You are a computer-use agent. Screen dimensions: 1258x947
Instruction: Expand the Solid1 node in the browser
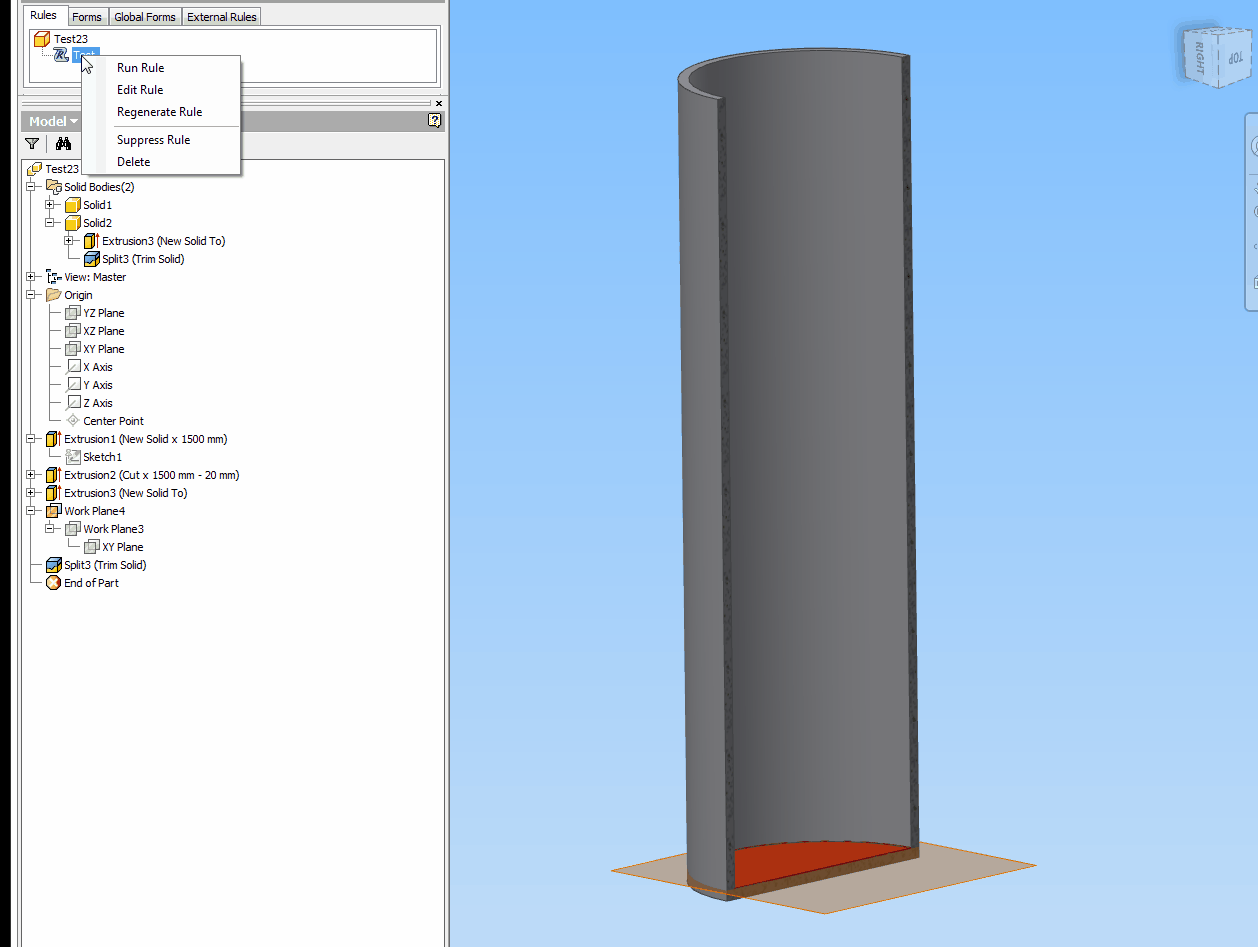50,204
